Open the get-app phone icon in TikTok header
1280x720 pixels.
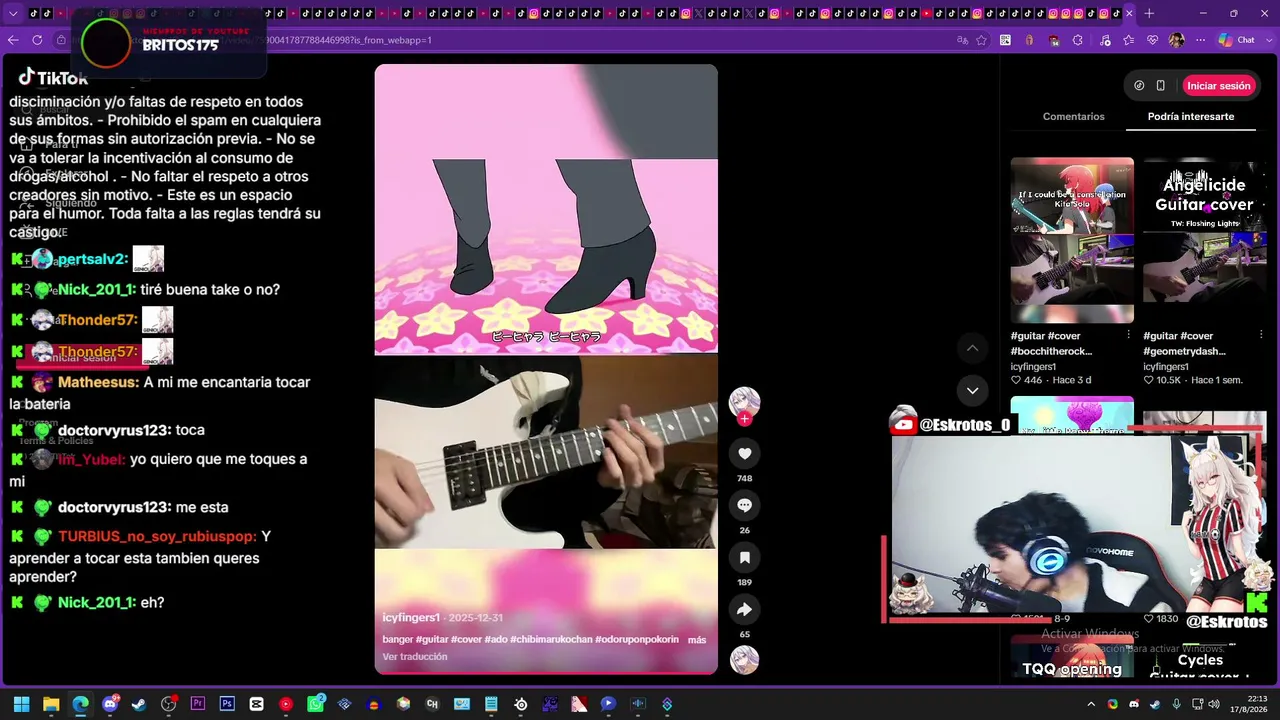pyautogui.click(x=1160, y=86)
